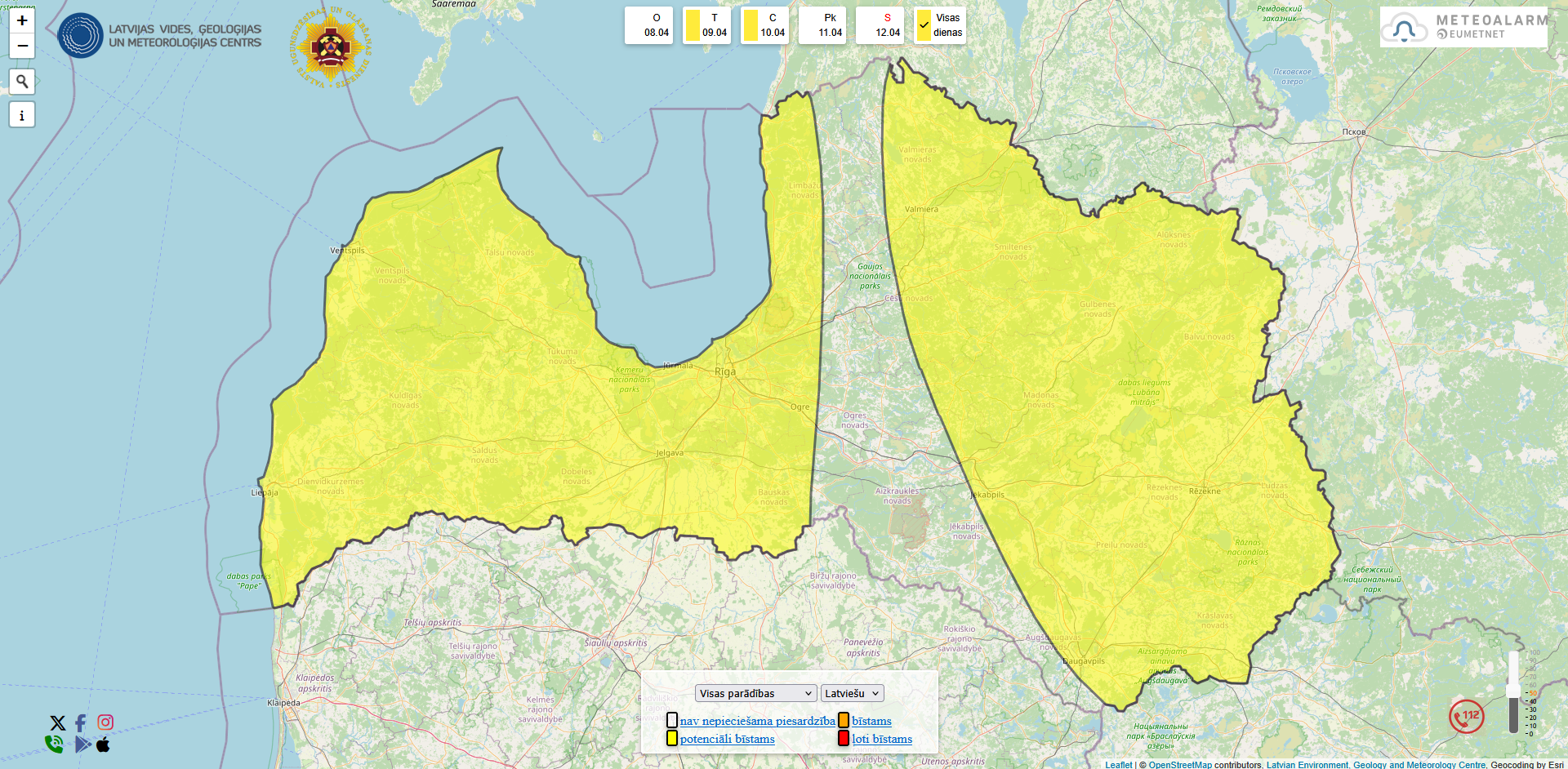The image size is (1568, 769).
Task: Expand the Visas parādības dropdown
Action: pyautogui.click(x=755, y=693)
